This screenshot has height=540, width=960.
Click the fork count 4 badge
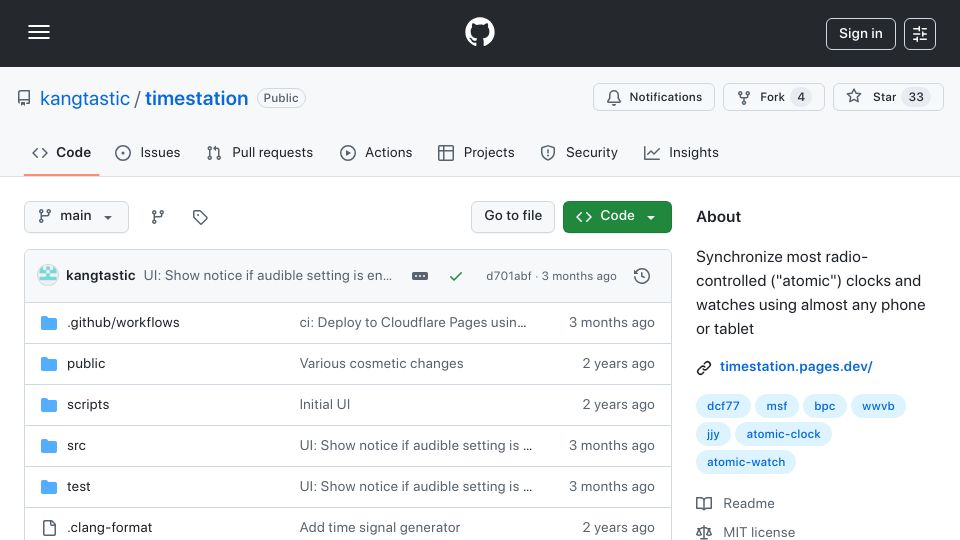click(801, 97)
